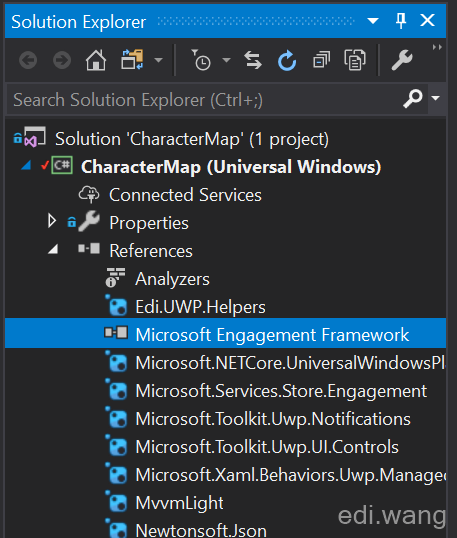457x538 pixels.
Task: Select Edi.UWP.Helpers reference
Action: click(200, 307)
